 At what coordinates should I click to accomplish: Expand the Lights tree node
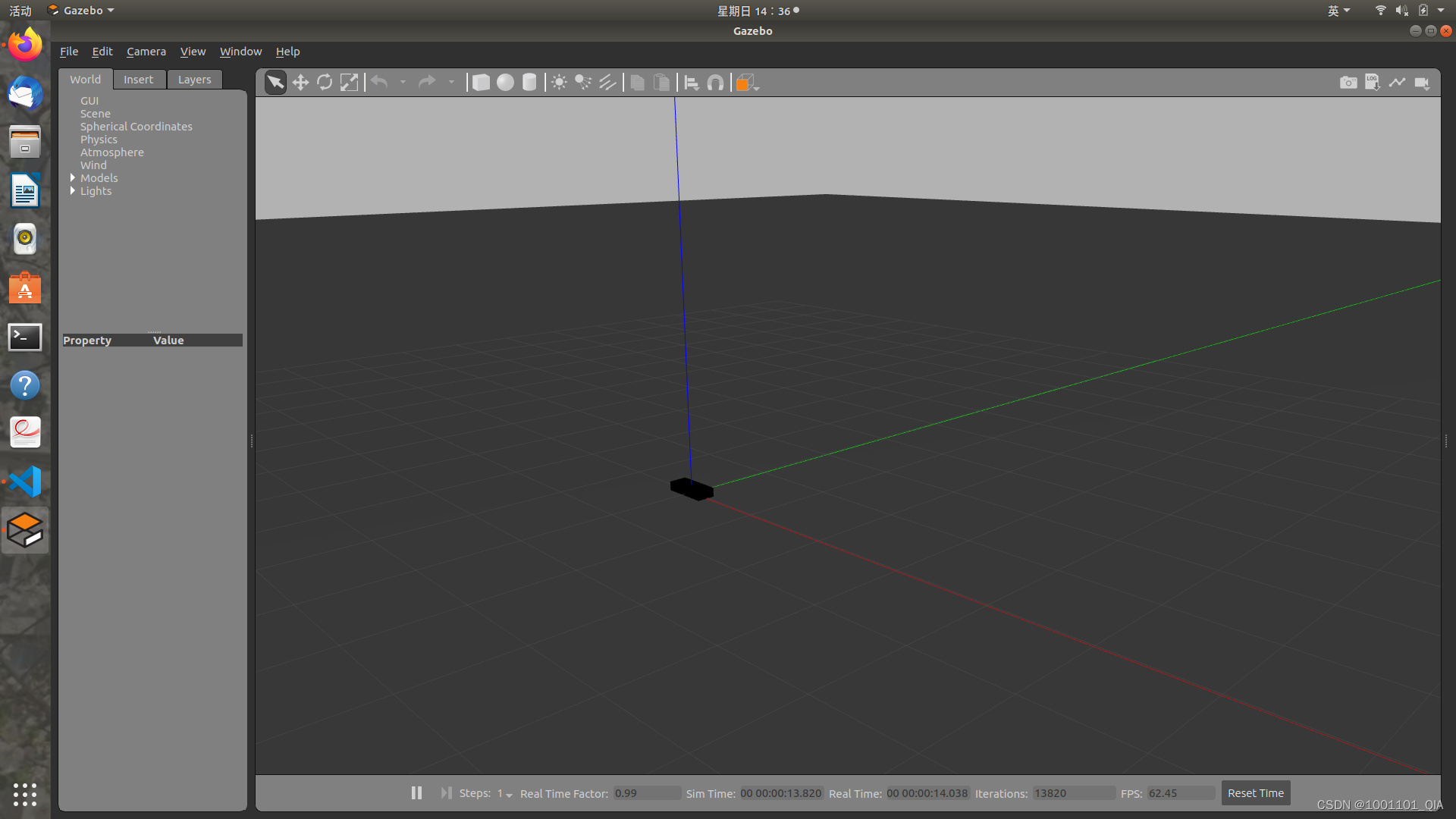pos(73,190)
